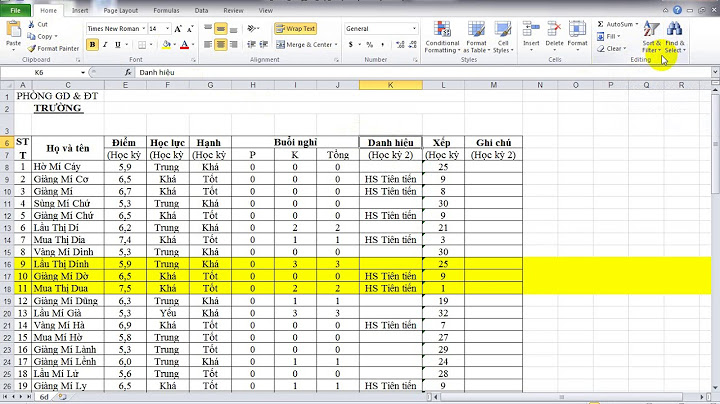Screen dimensions: 720x404
Task: Open Cell Styles gallery
Action: [503, 37]
